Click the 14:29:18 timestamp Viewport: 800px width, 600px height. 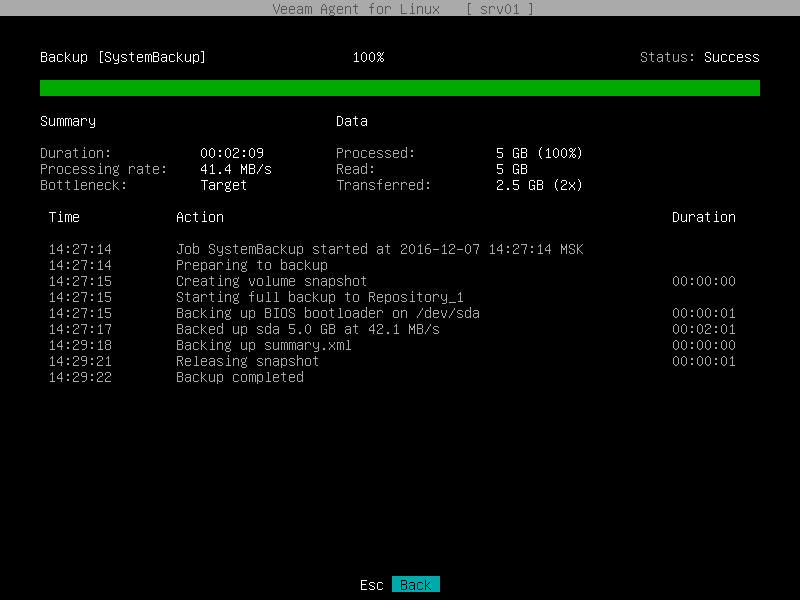coord(80,345)
